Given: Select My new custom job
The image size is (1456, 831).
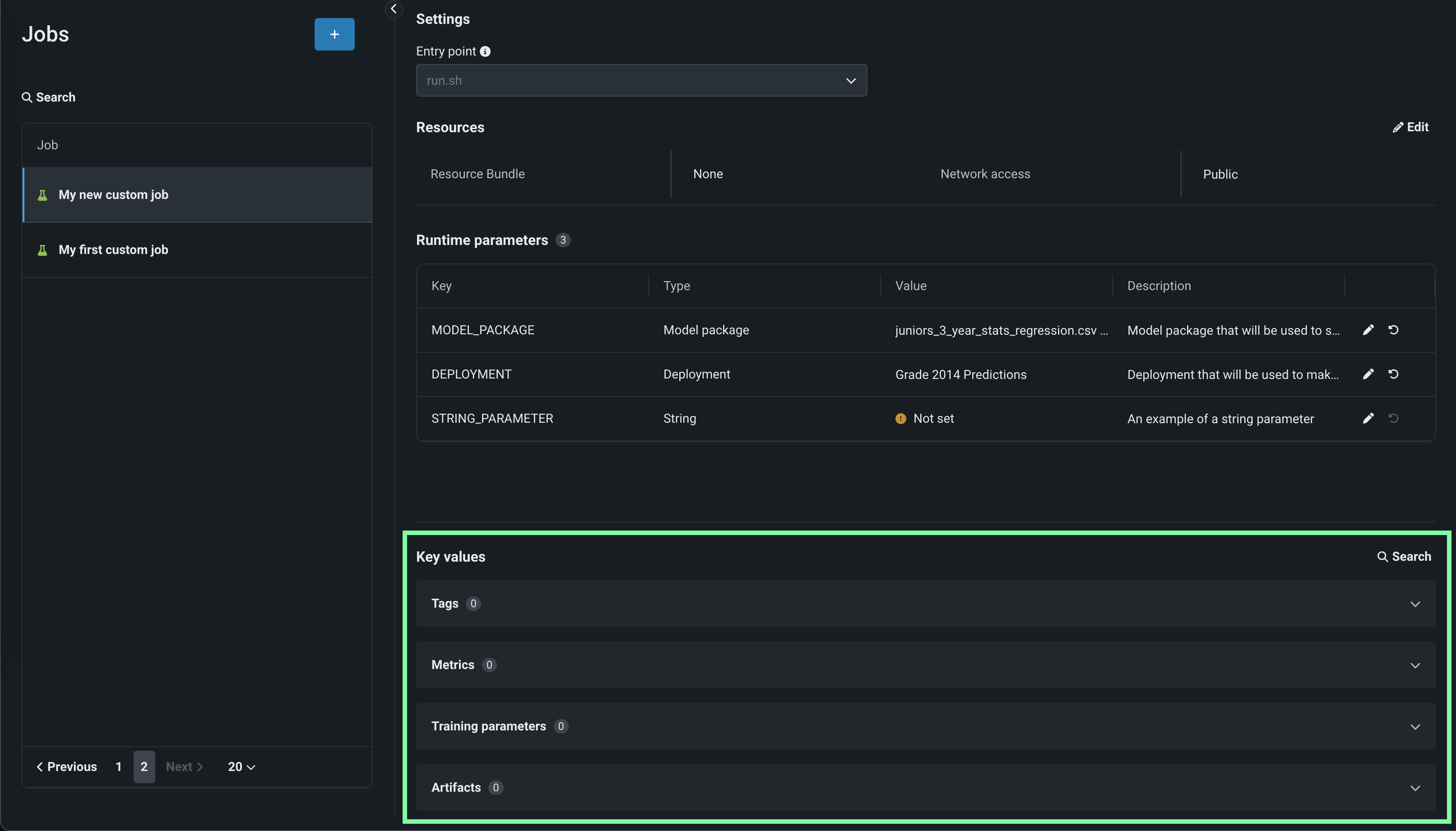Looking at the screenshot, I should pos(113,194).
